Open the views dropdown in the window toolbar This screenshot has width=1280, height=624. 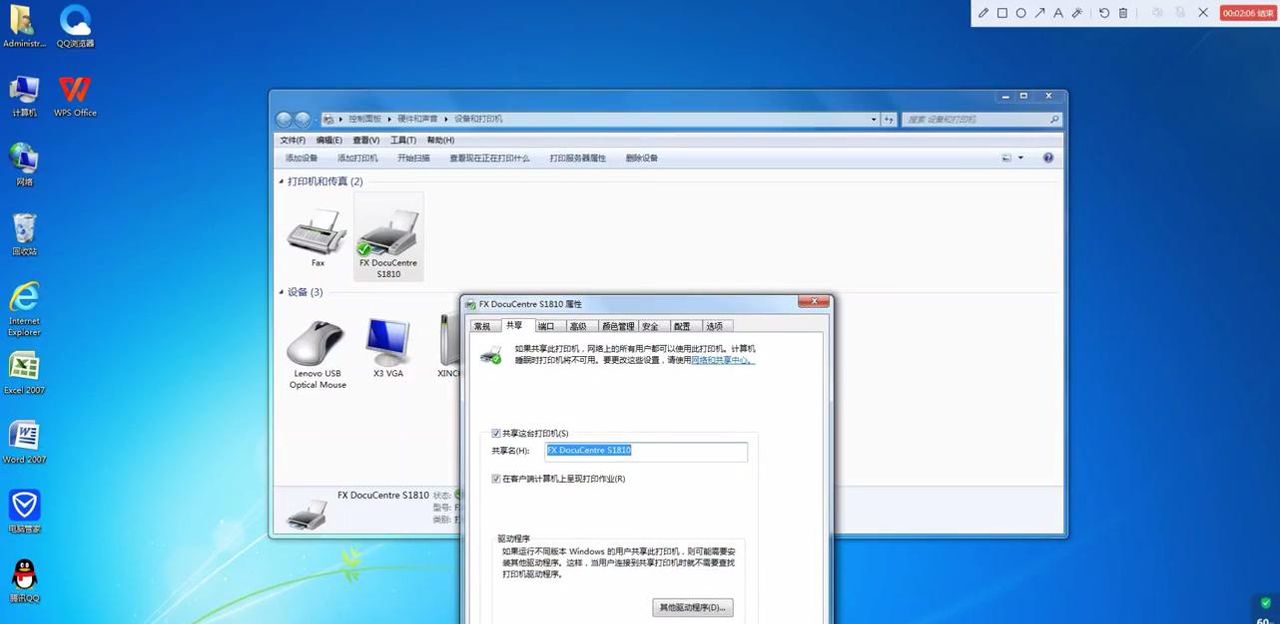(x=1016, y=158)
